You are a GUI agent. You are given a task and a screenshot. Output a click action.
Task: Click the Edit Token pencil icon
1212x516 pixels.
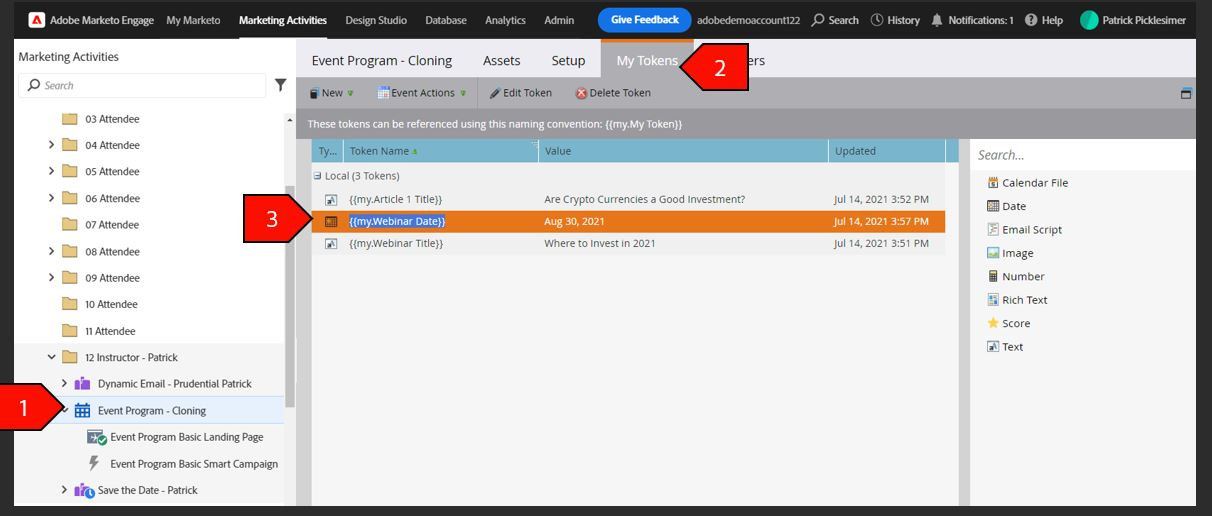494,93
